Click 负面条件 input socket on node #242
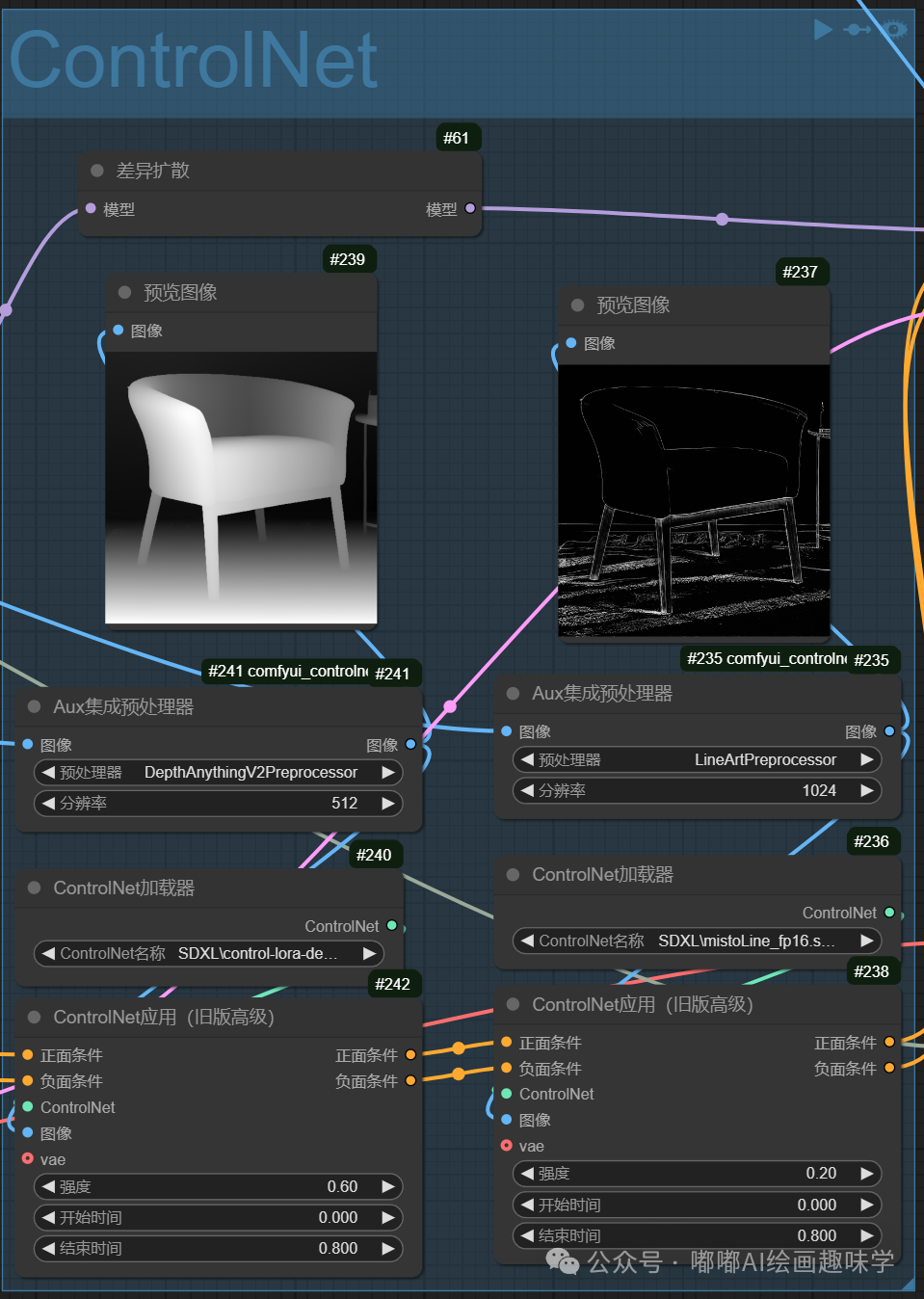 pos(28,1080)
